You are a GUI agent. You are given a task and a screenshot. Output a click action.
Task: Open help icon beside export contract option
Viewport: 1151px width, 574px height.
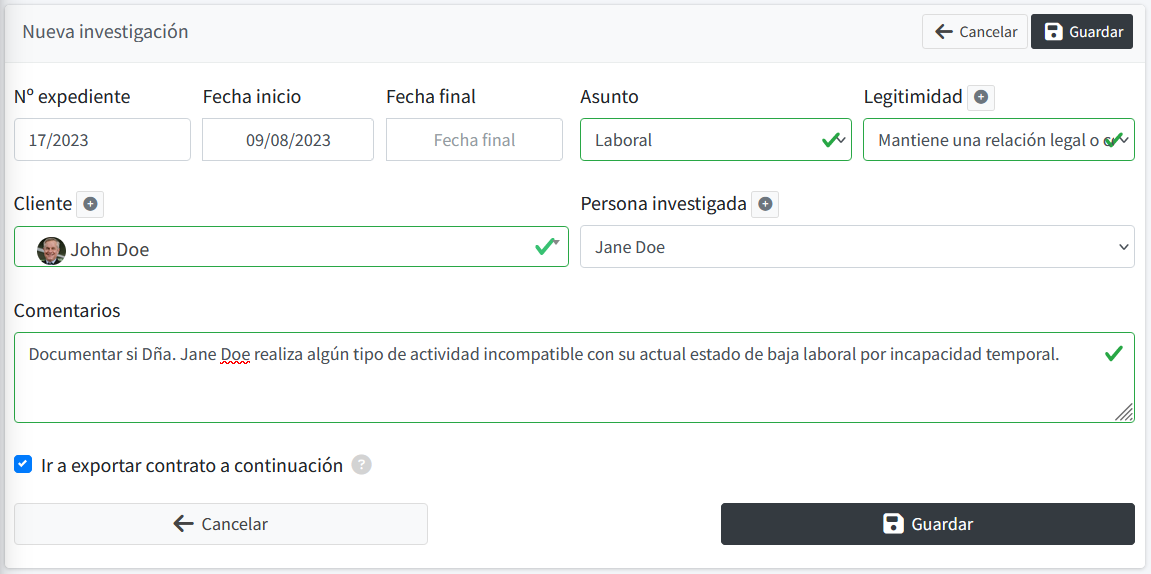[361, 465]
